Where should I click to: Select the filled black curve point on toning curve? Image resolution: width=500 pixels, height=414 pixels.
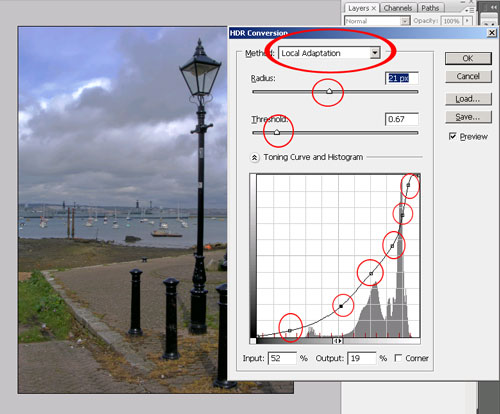[x=341, y=306]
